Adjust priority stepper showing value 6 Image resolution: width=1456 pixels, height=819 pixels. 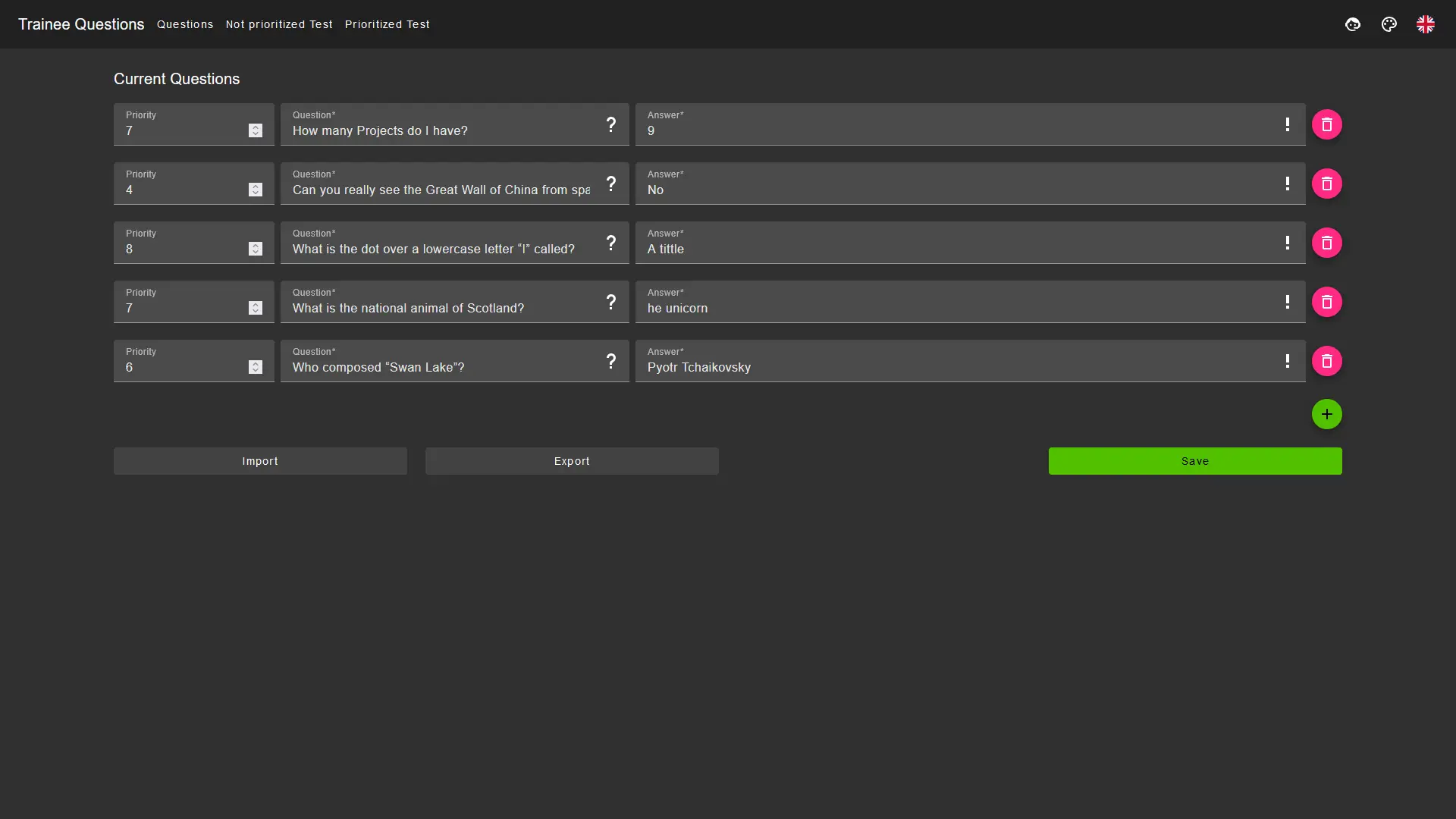pyautogui.click(x=256, y=367)
